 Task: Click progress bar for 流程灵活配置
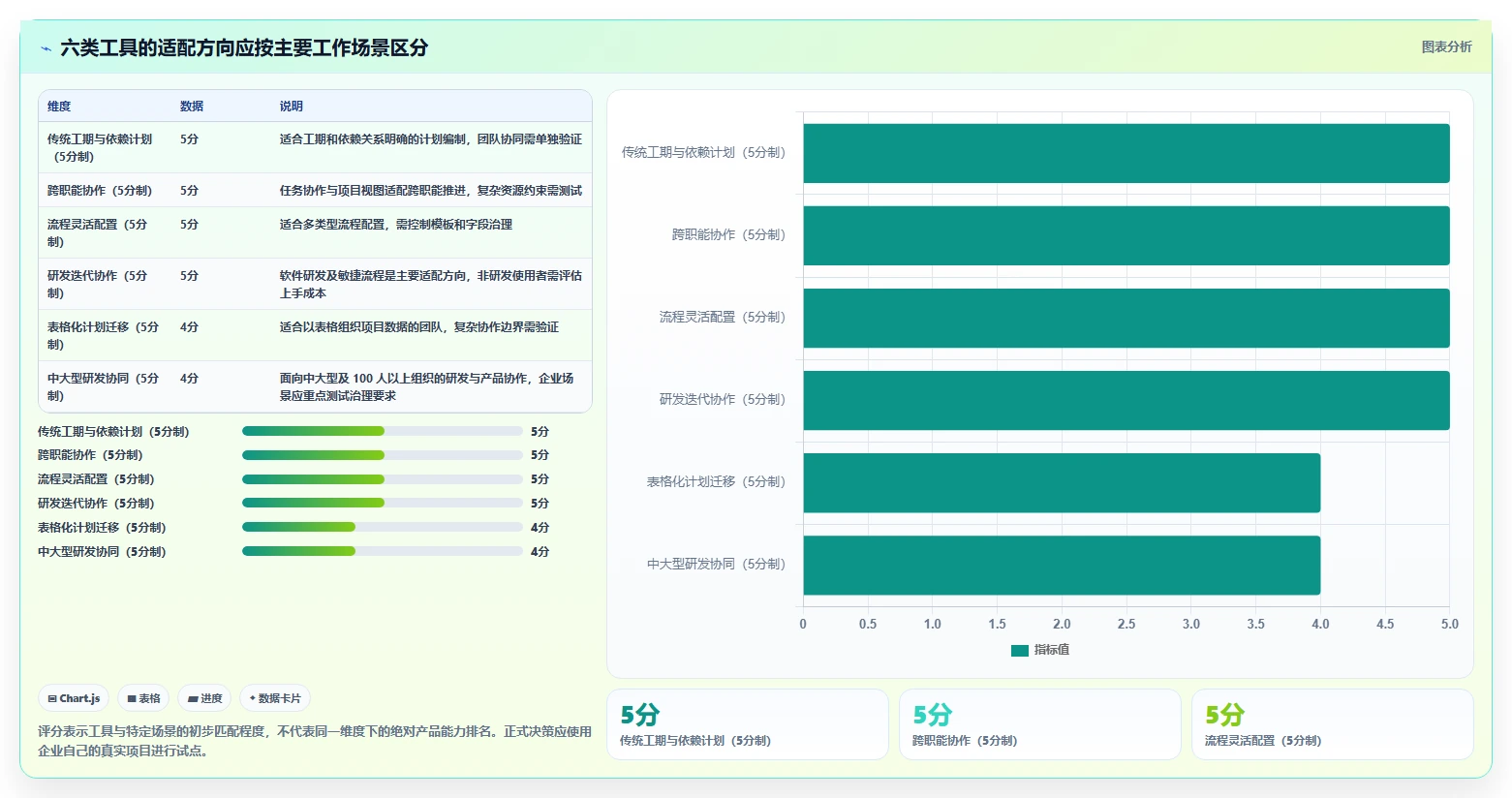[382, 479]
